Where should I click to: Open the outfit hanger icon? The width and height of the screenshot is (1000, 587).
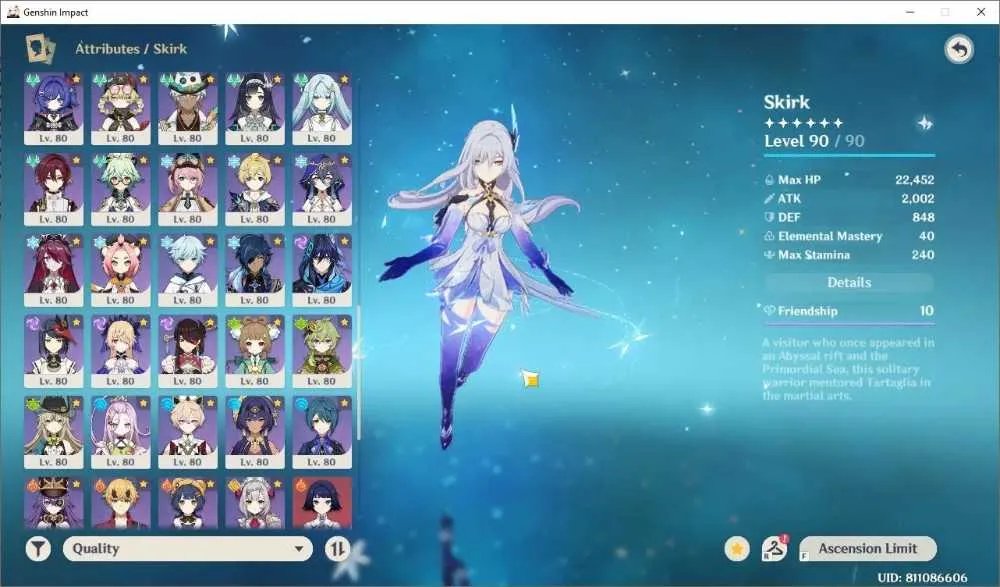774,548
